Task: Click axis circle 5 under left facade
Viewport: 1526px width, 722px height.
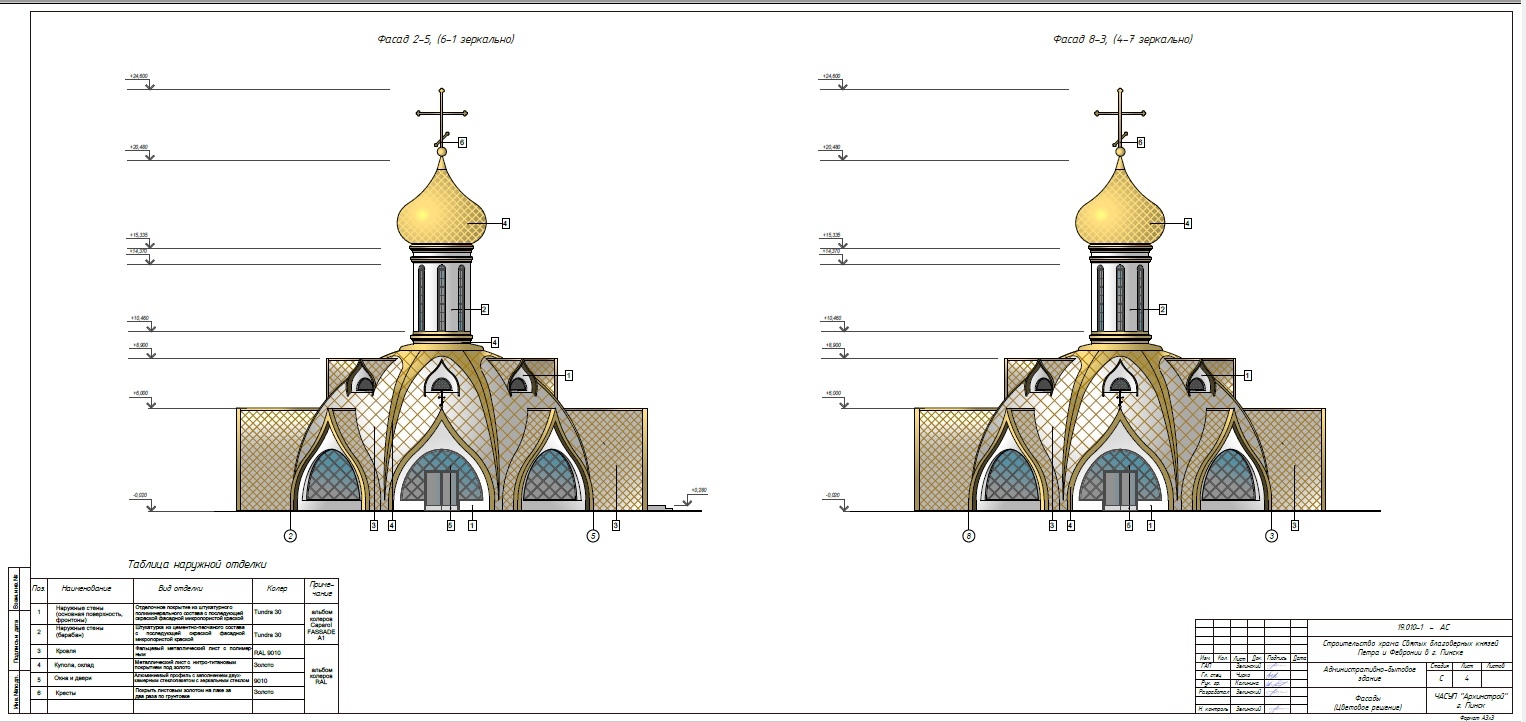Action: (x=592, y=536)
